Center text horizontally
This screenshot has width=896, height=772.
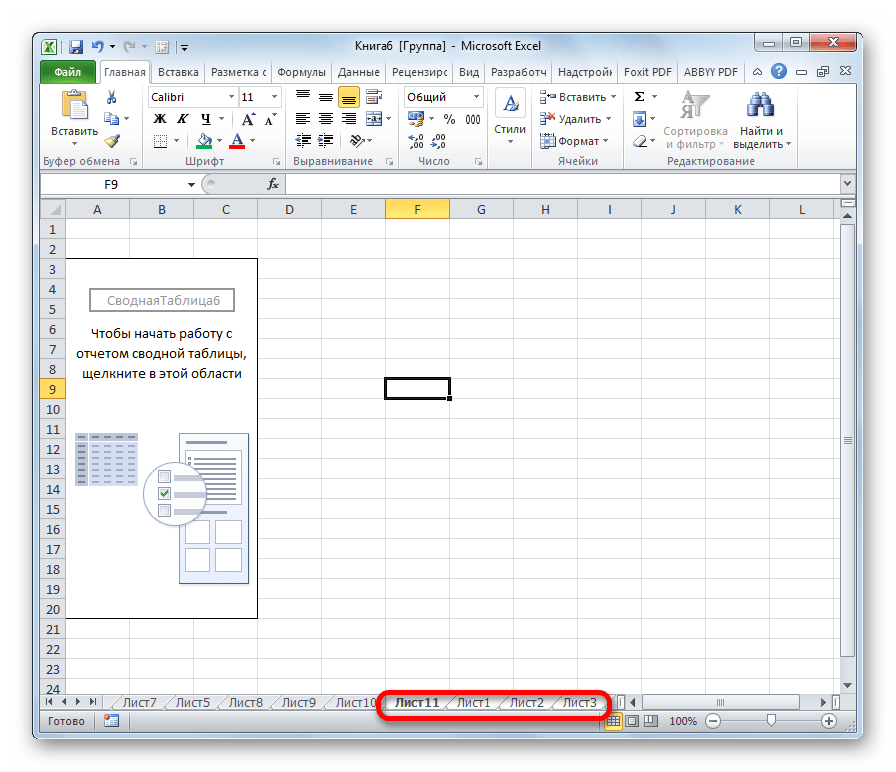pos(326,119)
